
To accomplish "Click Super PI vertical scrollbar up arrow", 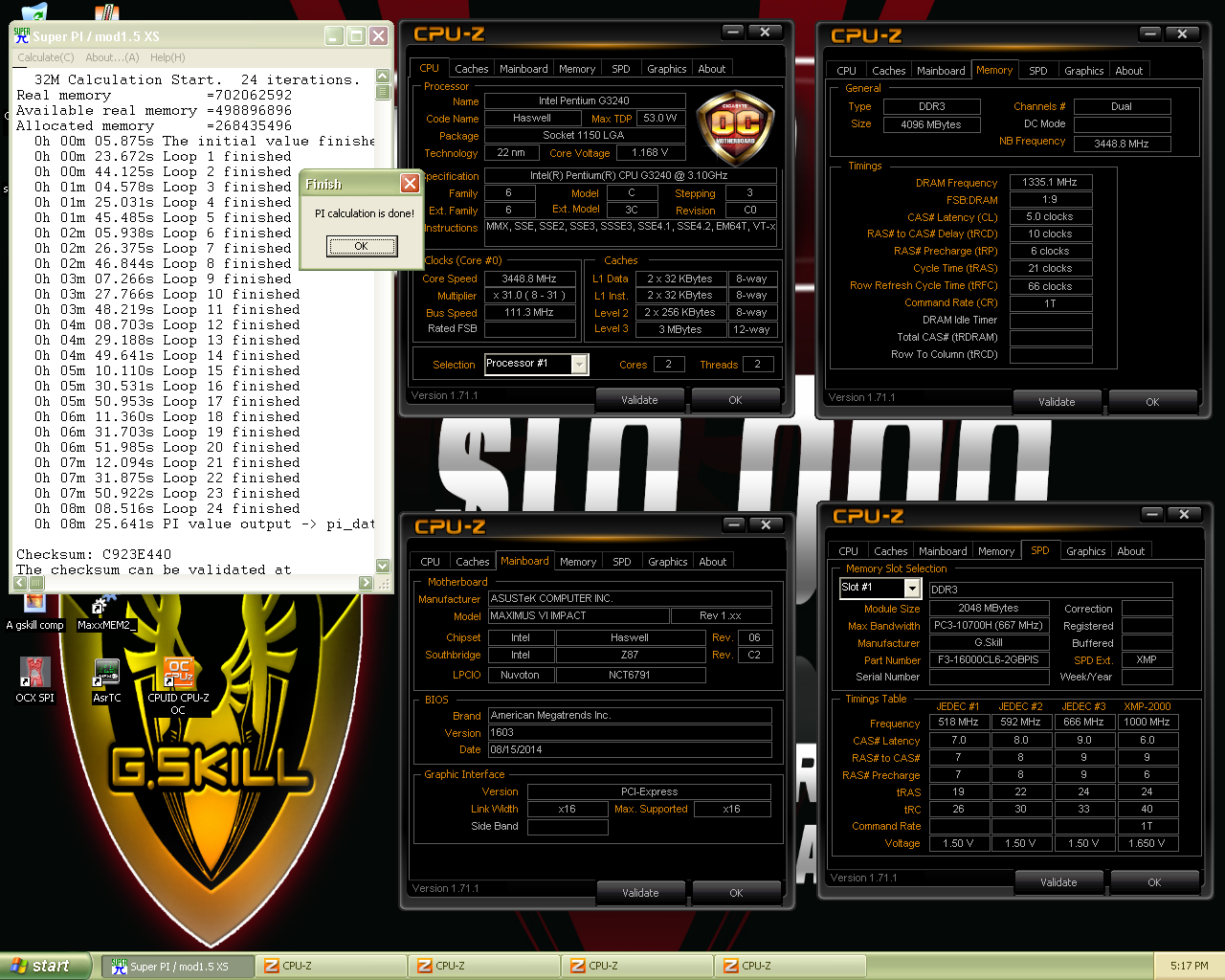I will tap(383, 77).
